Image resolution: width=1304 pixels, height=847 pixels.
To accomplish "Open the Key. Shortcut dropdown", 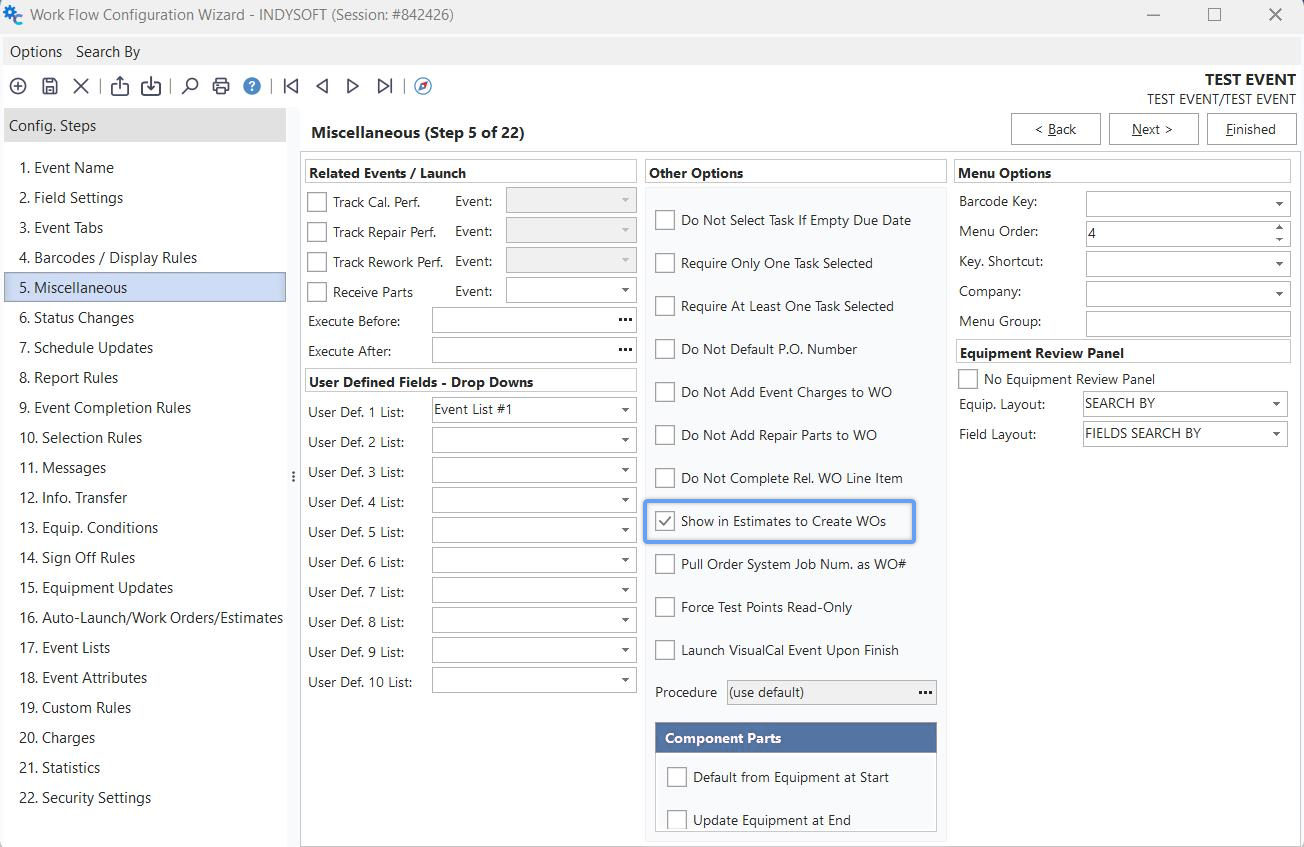I will click(1279, 264).
